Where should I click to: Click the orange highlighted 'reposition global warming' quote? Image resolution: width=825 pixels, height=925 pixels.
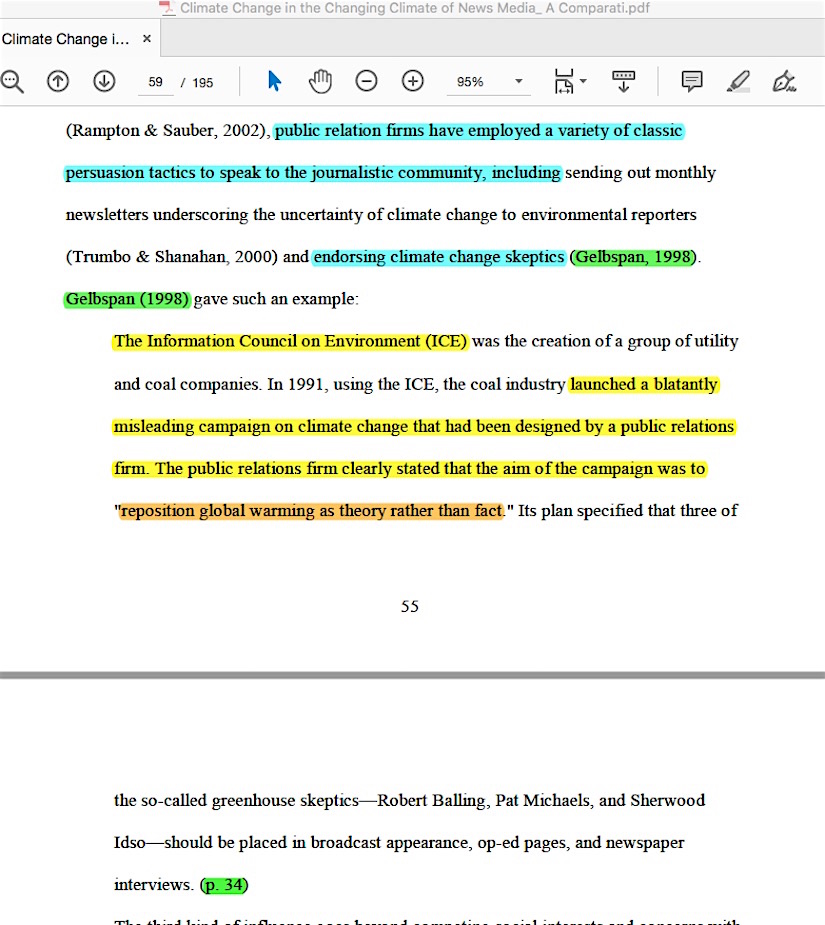pyautogui.click(x=311, y=511)
